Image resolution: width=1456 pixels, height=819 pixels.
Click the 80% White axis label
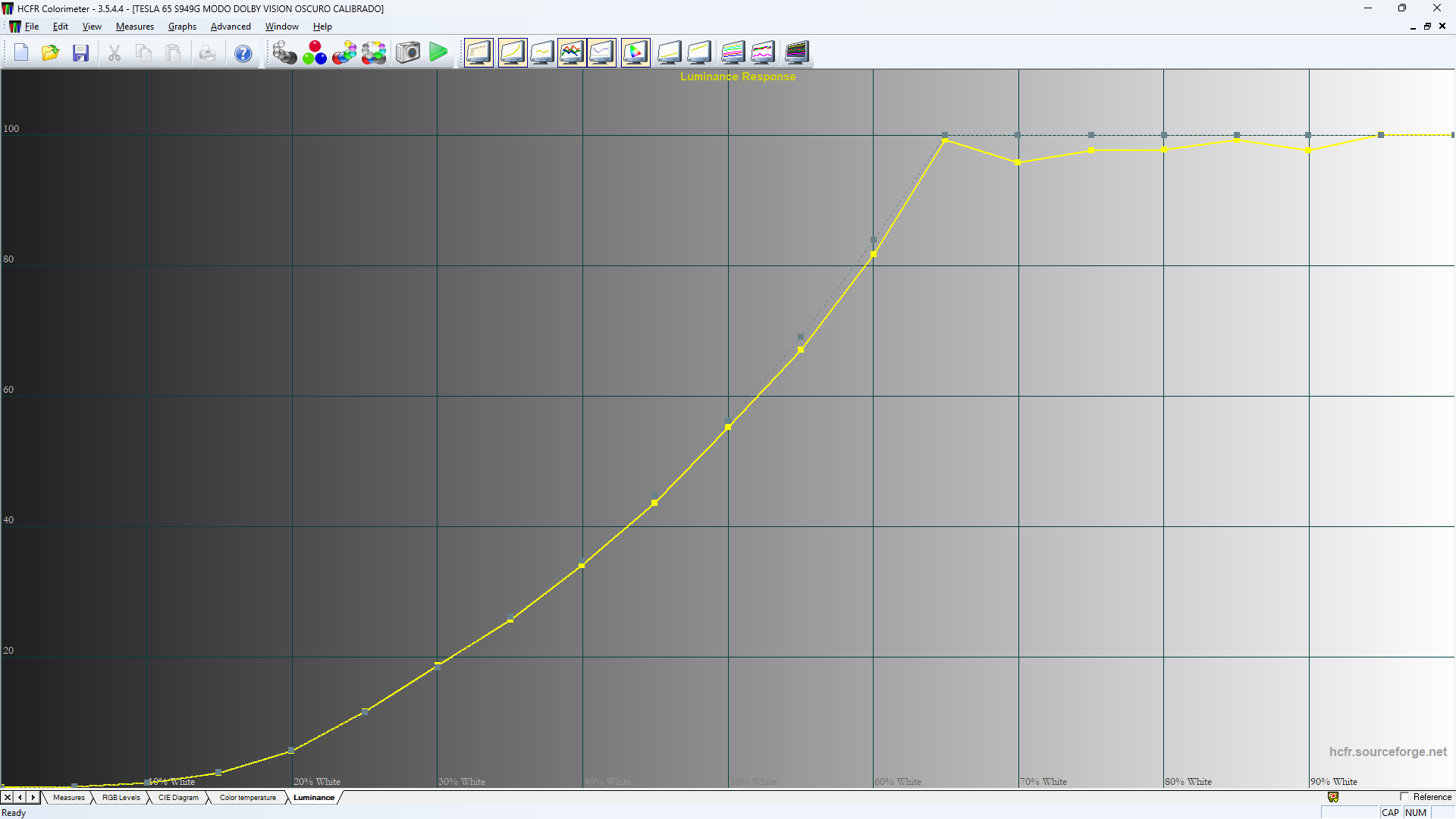pos(1188,782)
